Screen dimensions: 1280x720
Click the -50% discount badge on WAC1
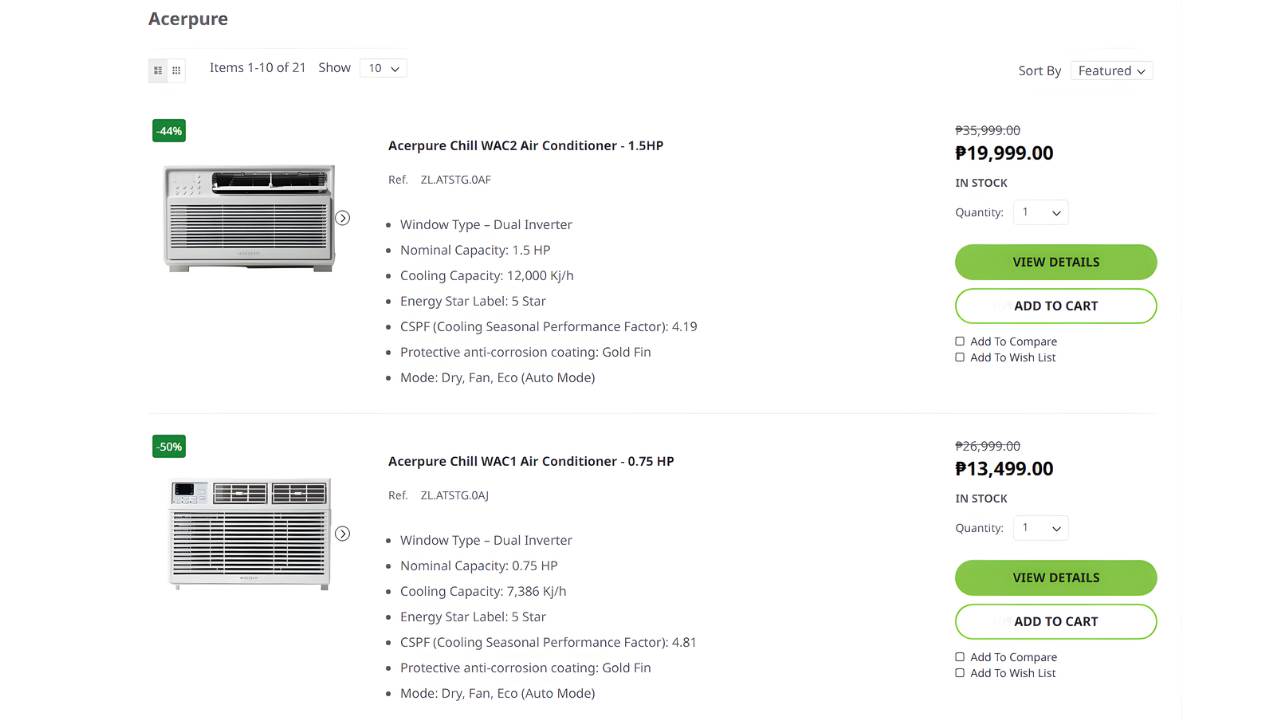click(168, 446)
